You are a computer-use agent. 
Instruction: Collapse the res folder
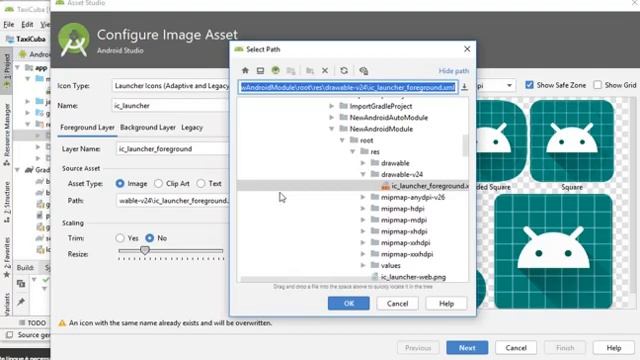pos(353,151)
